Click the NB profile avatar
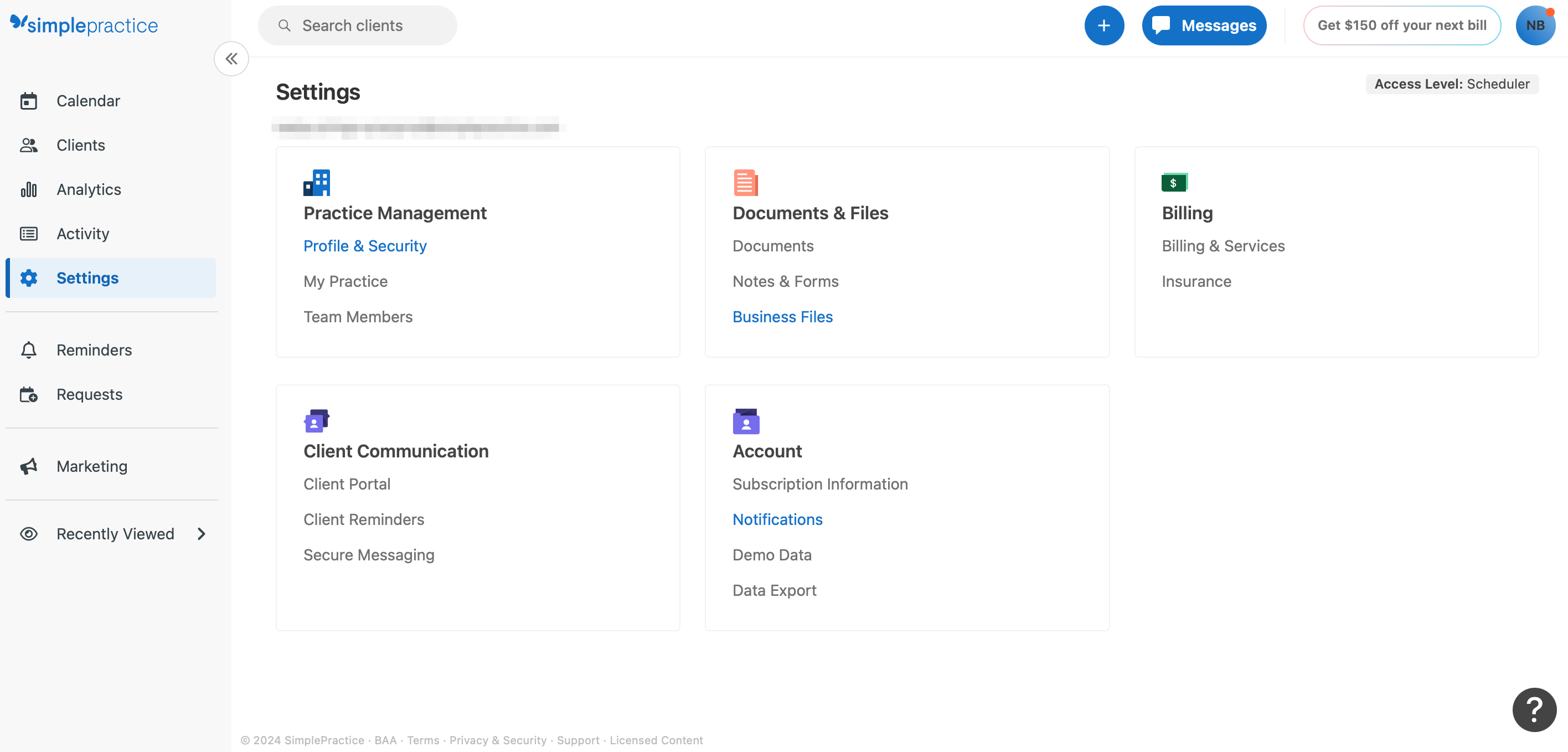This screenshot has width=1568, height=752. point(1536,25)
